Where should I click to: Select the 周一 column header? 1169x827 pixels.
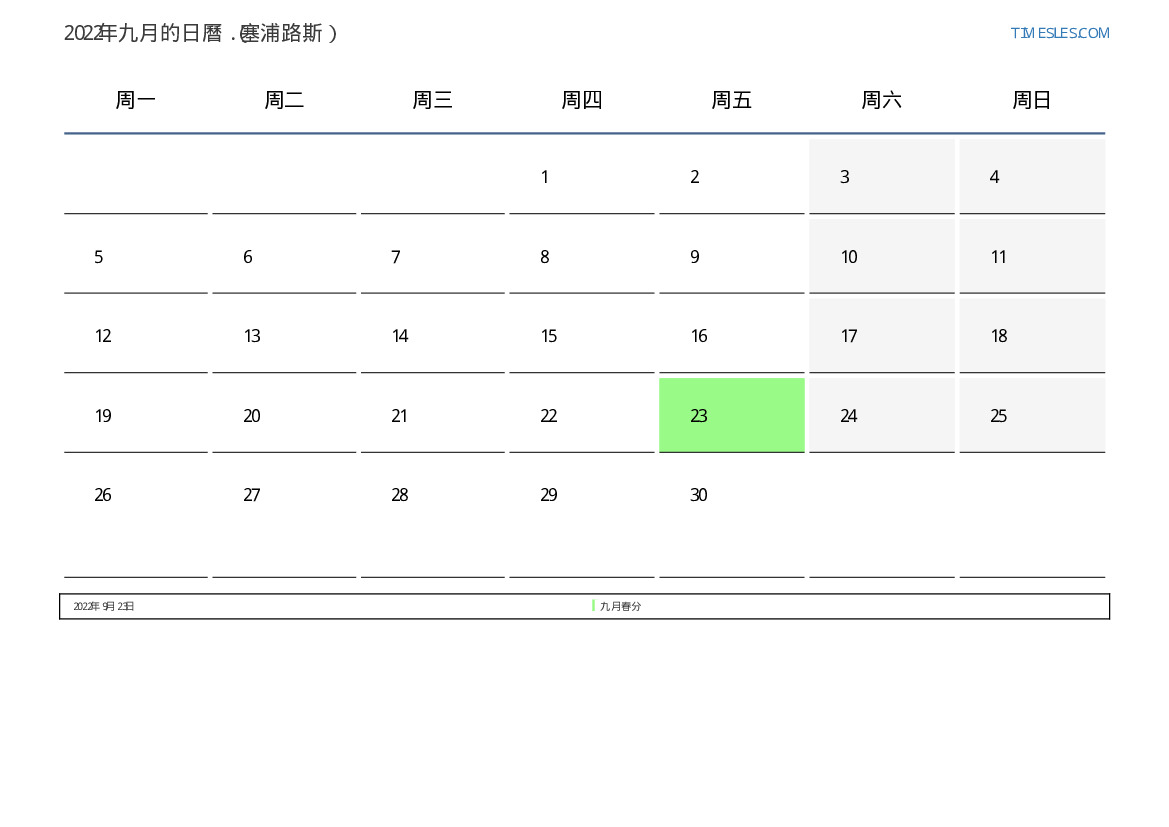[x=136, y=100]
